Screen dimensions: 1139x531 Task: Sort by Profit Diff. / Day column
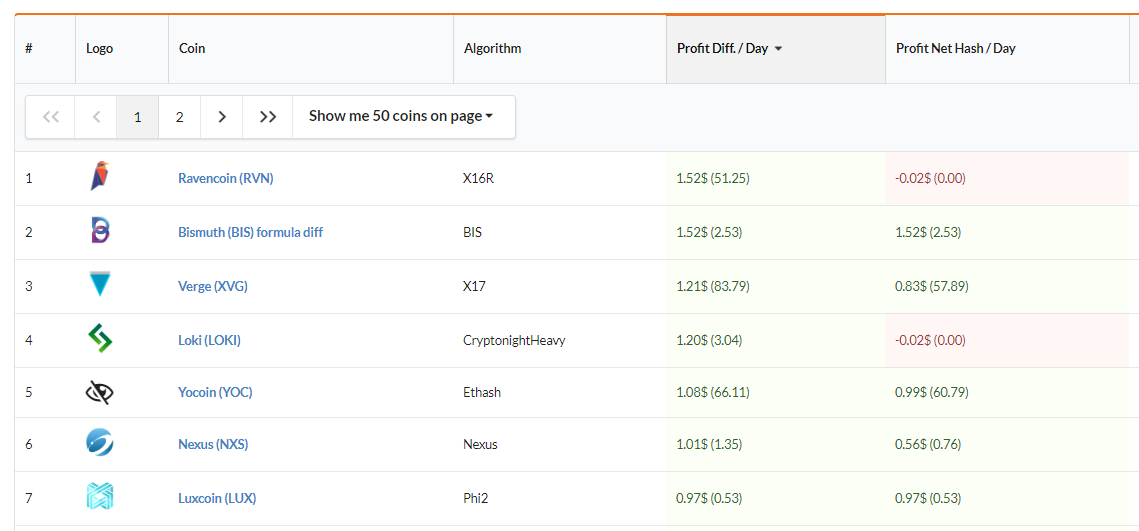[x=776, y=49]
